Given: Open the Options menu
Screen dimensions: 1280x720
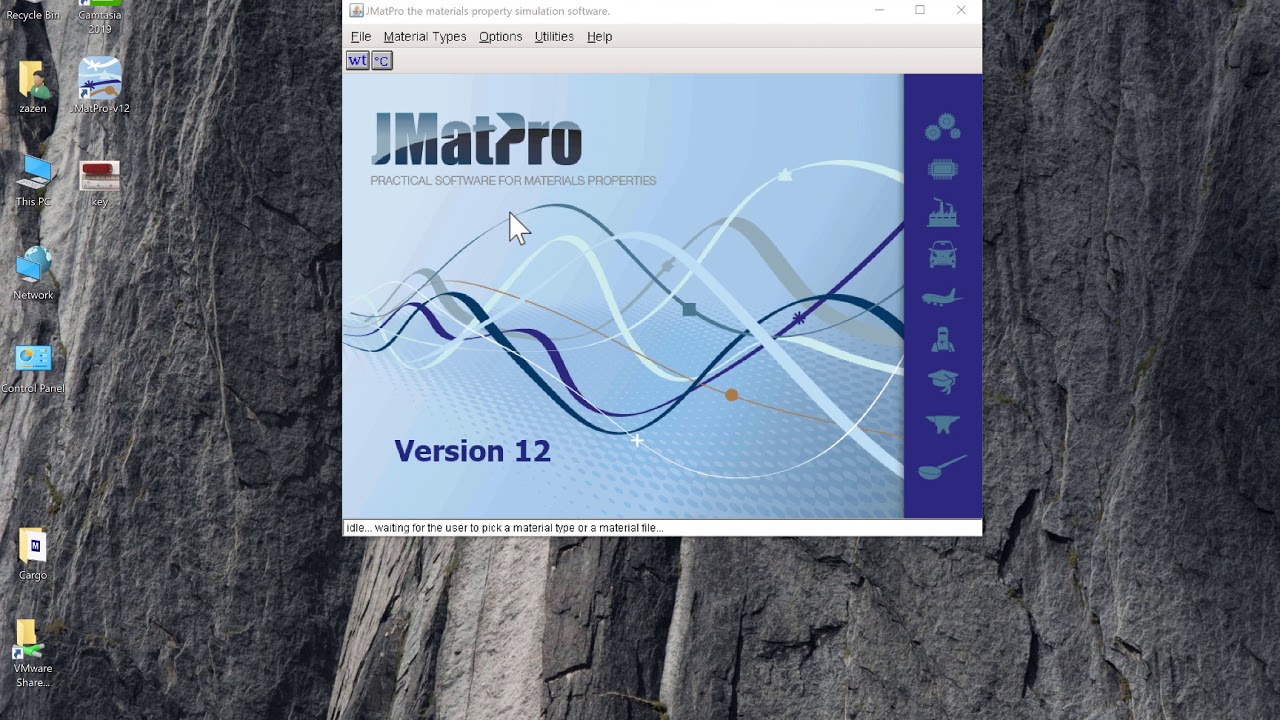Looking at the screenshot, I should tap(500, 36).
